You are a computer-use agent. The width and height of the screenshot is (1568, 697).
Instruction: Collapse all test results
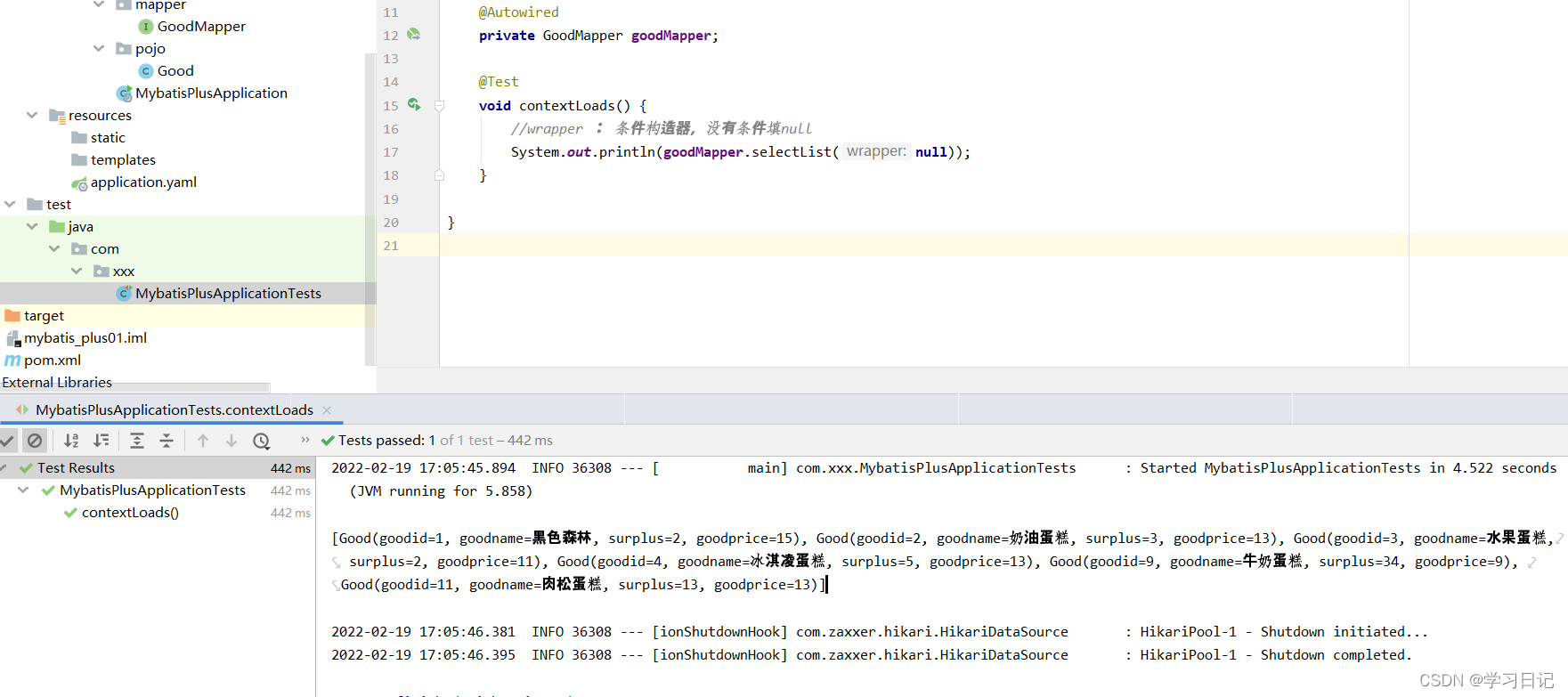[167, 441]
